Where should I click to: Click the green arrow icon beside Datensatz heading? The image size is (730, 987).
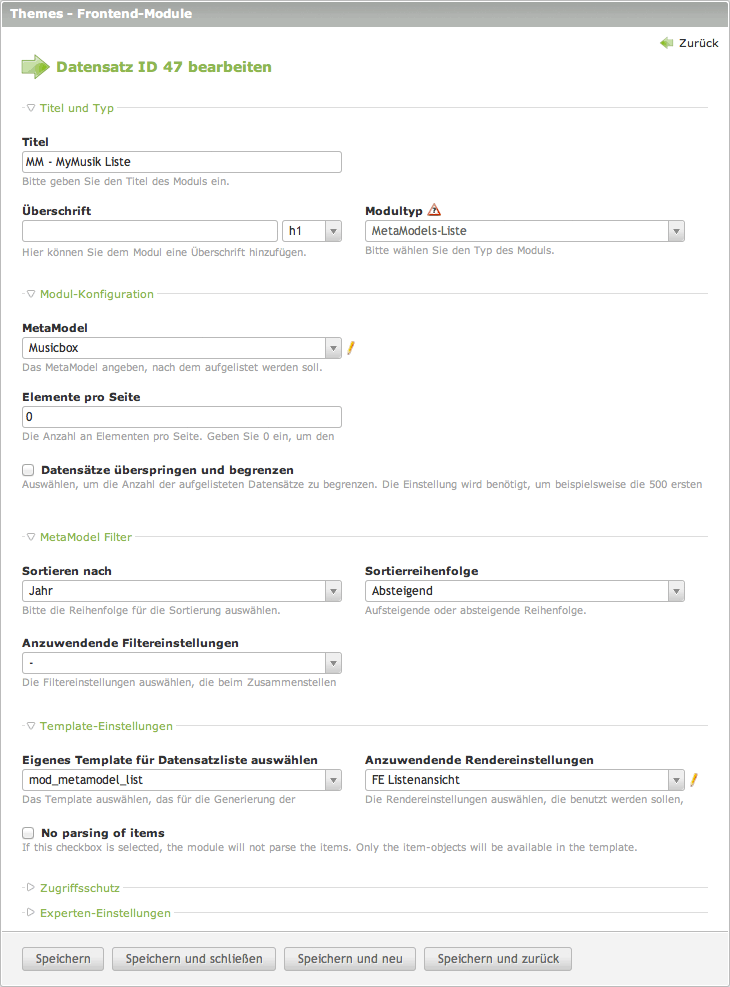pos(35,67)
